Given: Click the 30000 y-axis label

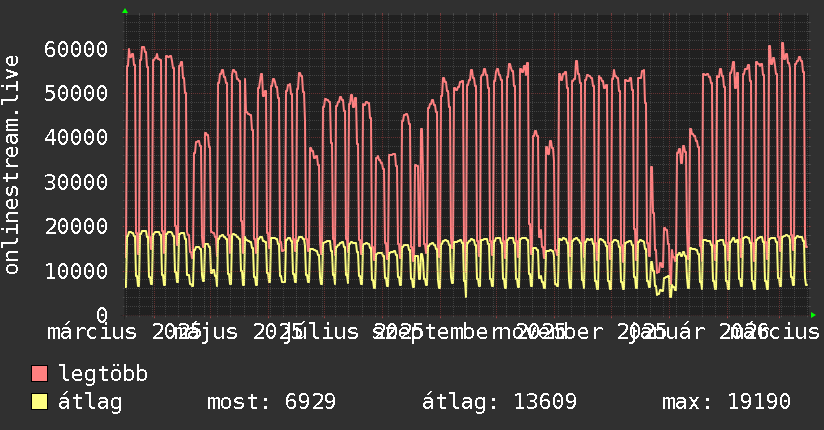Looking at the screenshot, I should coord(76,182).
